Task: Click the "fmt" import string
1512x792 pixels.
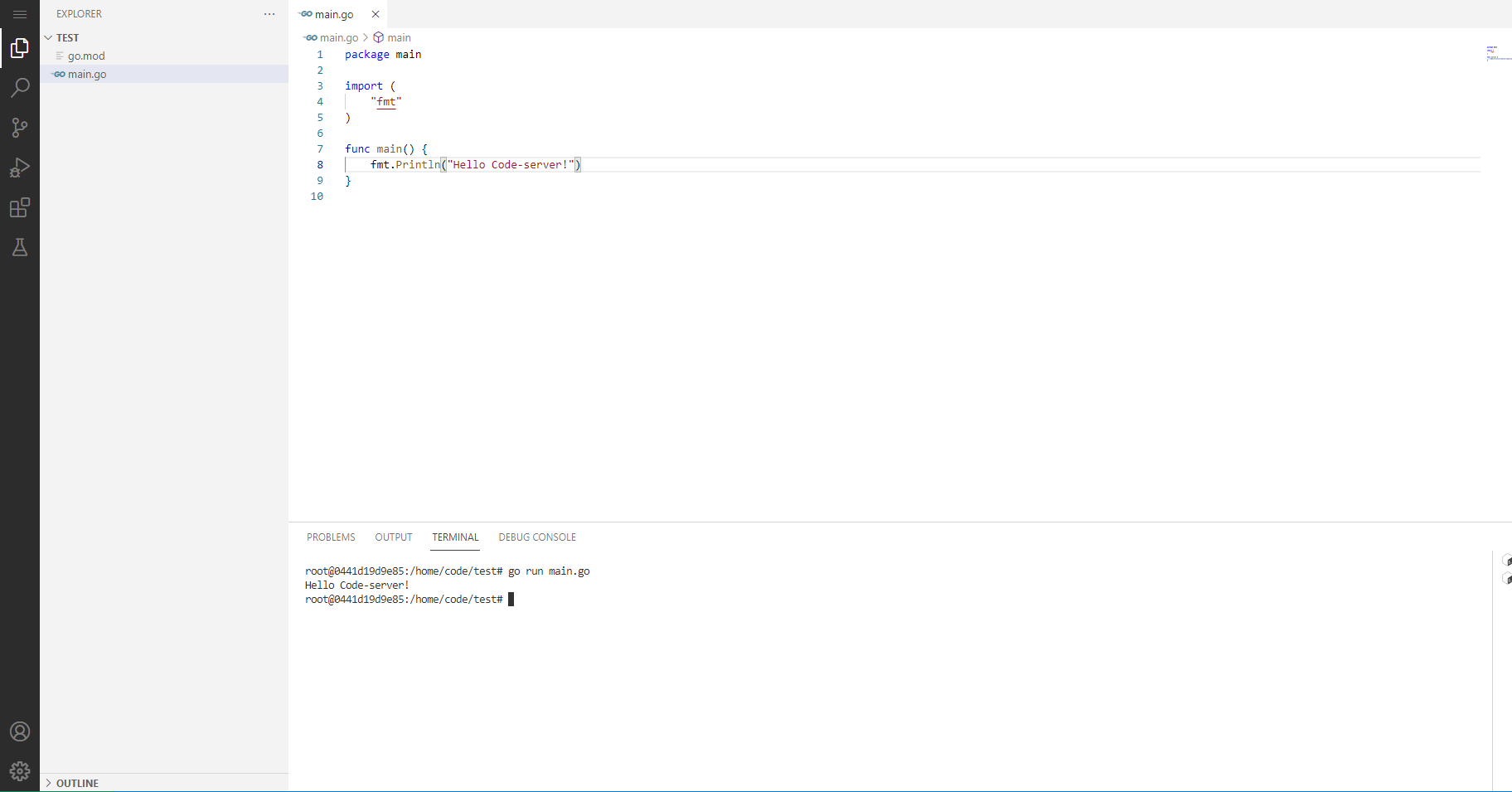Action: click(x=386, y=102)
